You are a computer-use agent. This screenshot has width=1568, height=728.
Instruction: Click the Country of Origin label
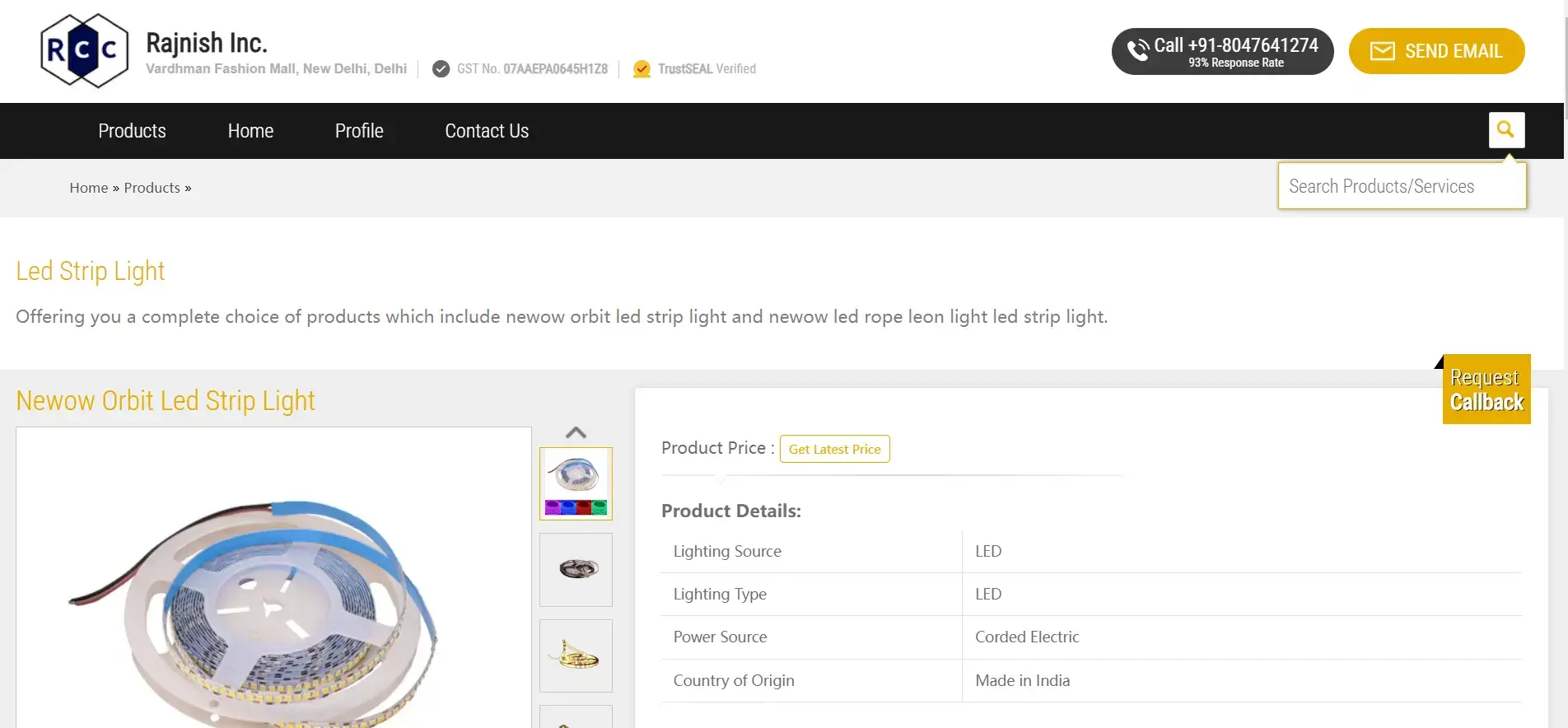(734, 680)
